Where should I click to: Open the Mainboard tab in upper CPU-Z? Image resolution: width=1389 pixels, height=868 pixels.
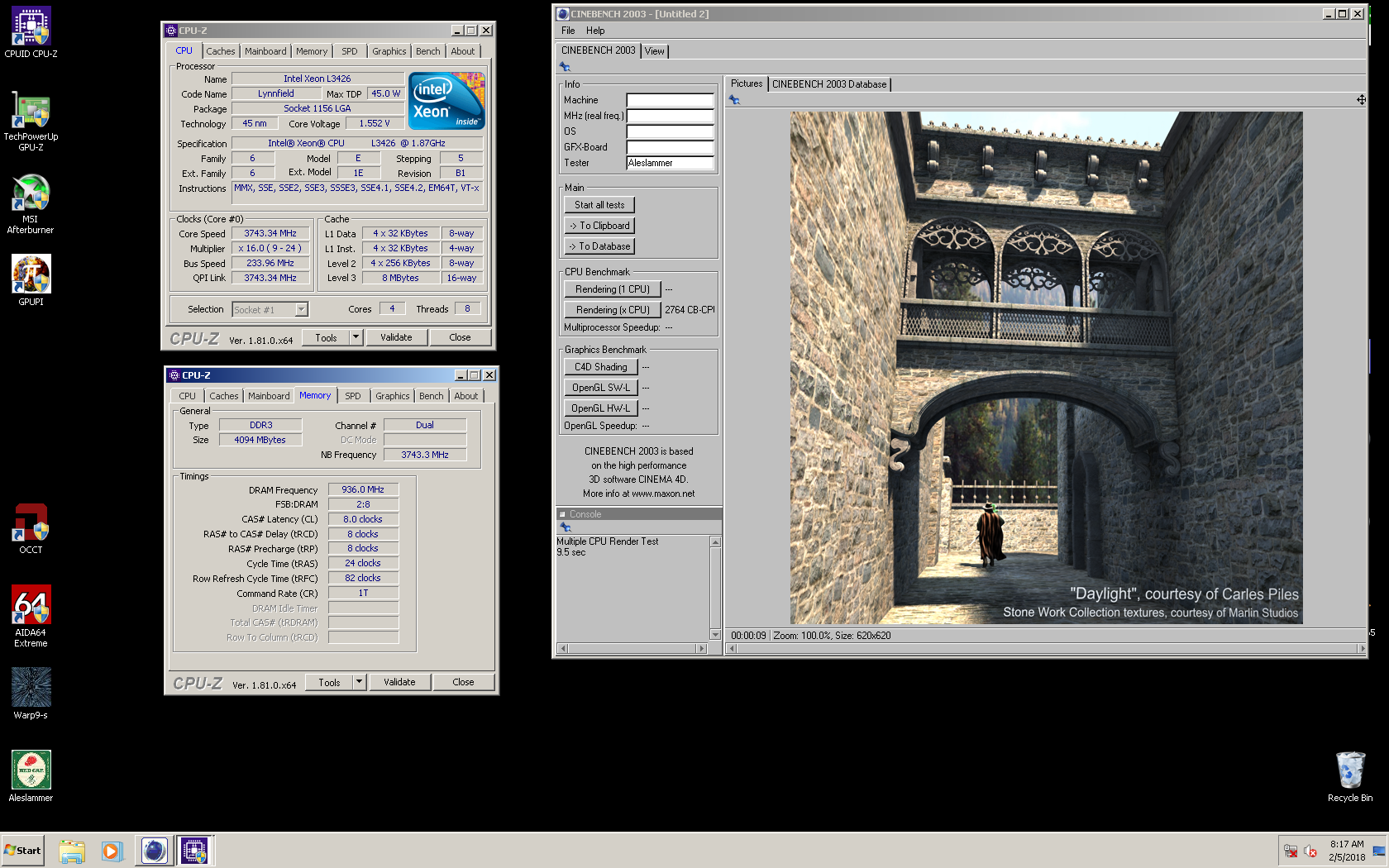(x=265, y=51)
